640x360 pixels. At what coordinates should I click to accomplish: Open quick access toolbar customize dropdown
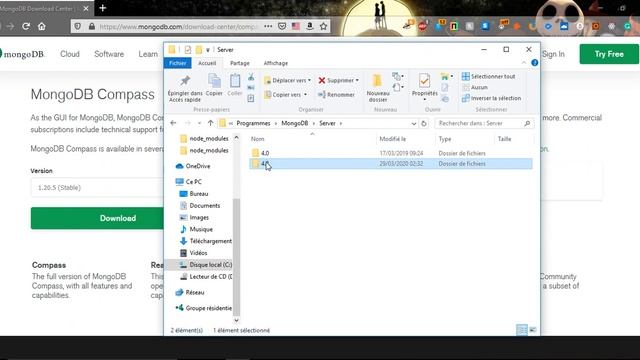(208, 50)
